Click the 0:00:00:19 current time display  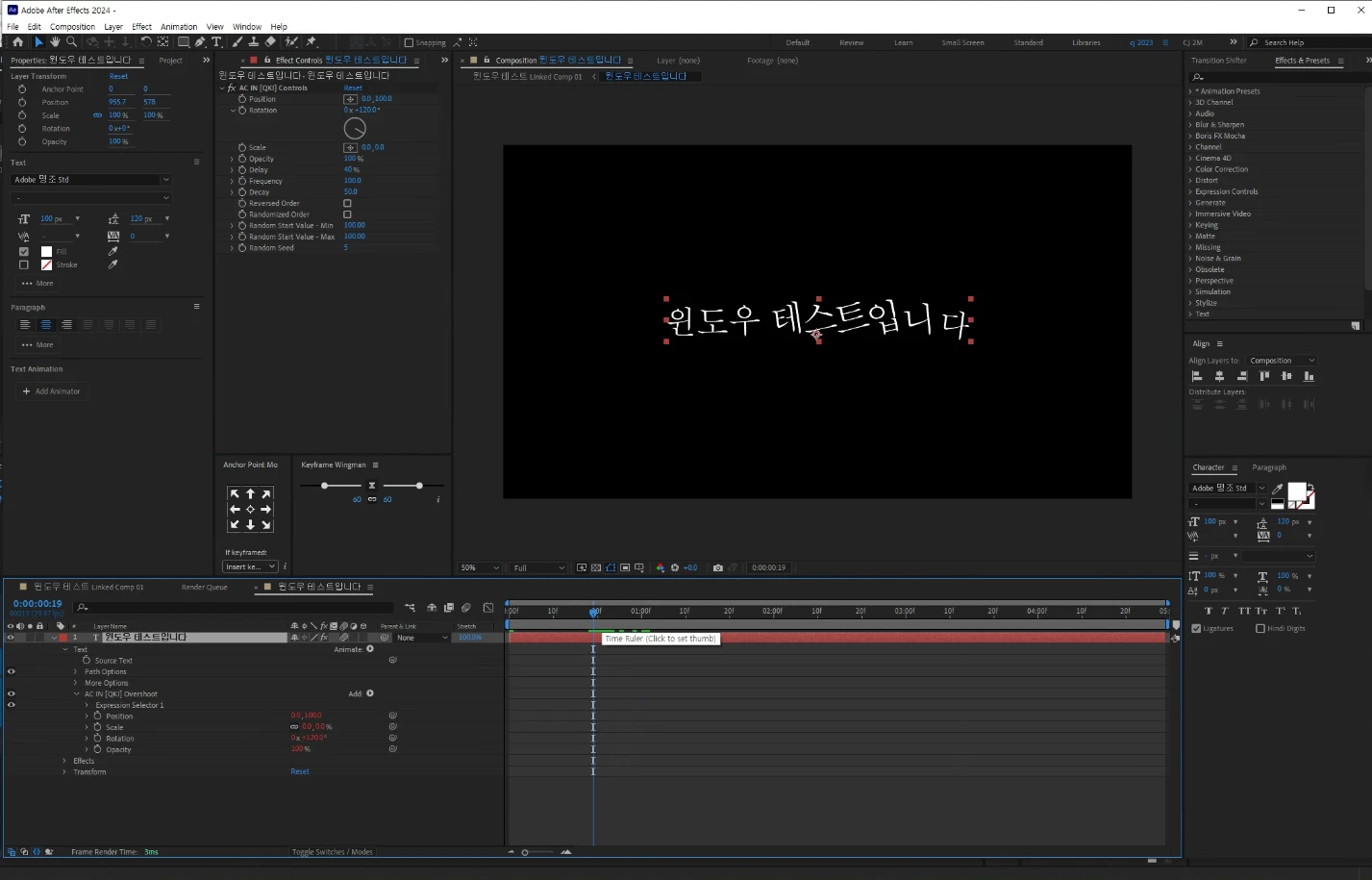(x=37, y=604)
